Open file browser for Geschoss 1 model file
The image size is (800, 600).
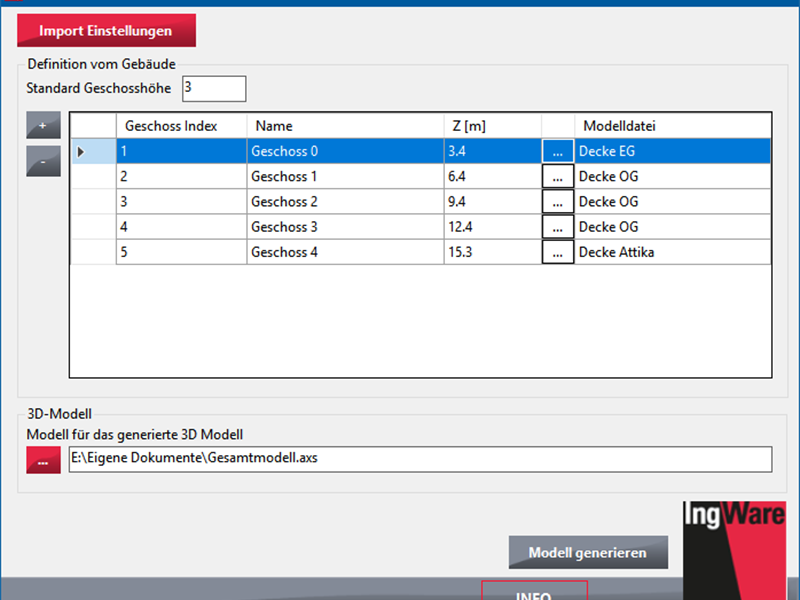pos(557,177)
